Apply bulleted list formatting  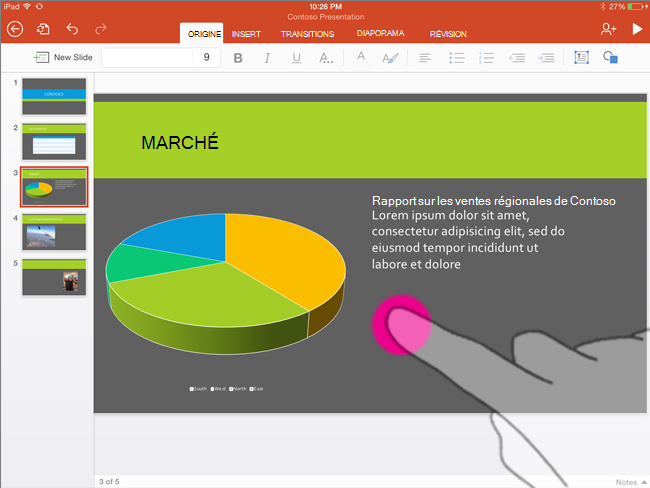click(456, 58)
